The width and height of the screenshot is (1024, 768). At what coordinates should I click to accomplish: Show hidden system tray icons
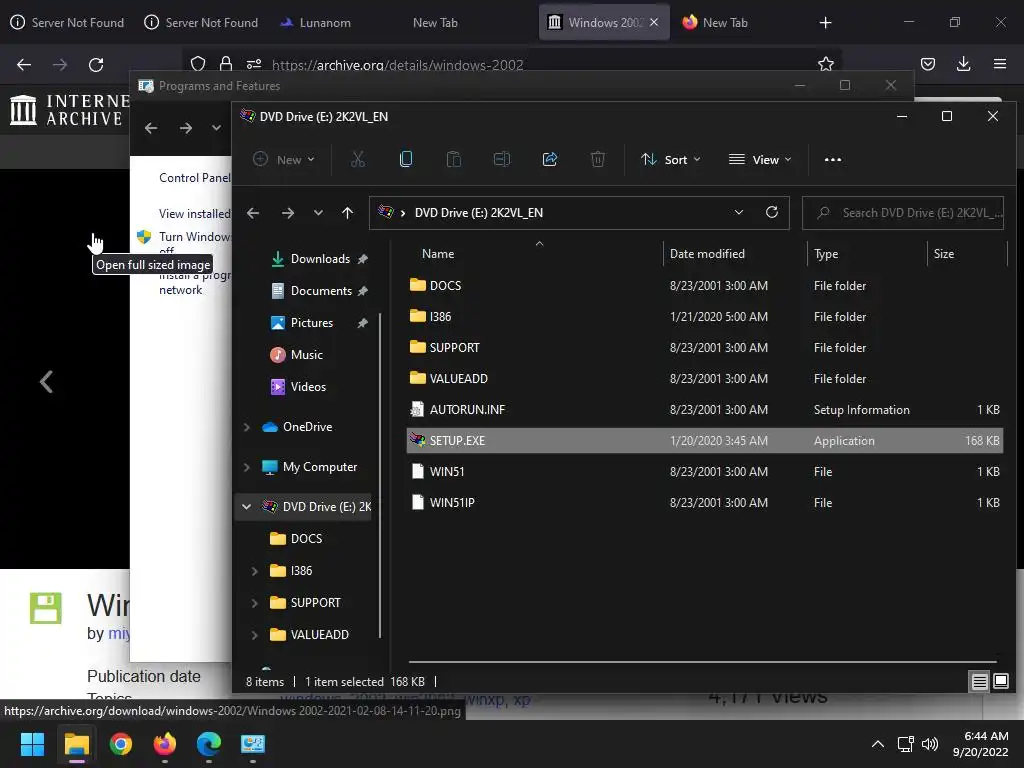(878, 744)
